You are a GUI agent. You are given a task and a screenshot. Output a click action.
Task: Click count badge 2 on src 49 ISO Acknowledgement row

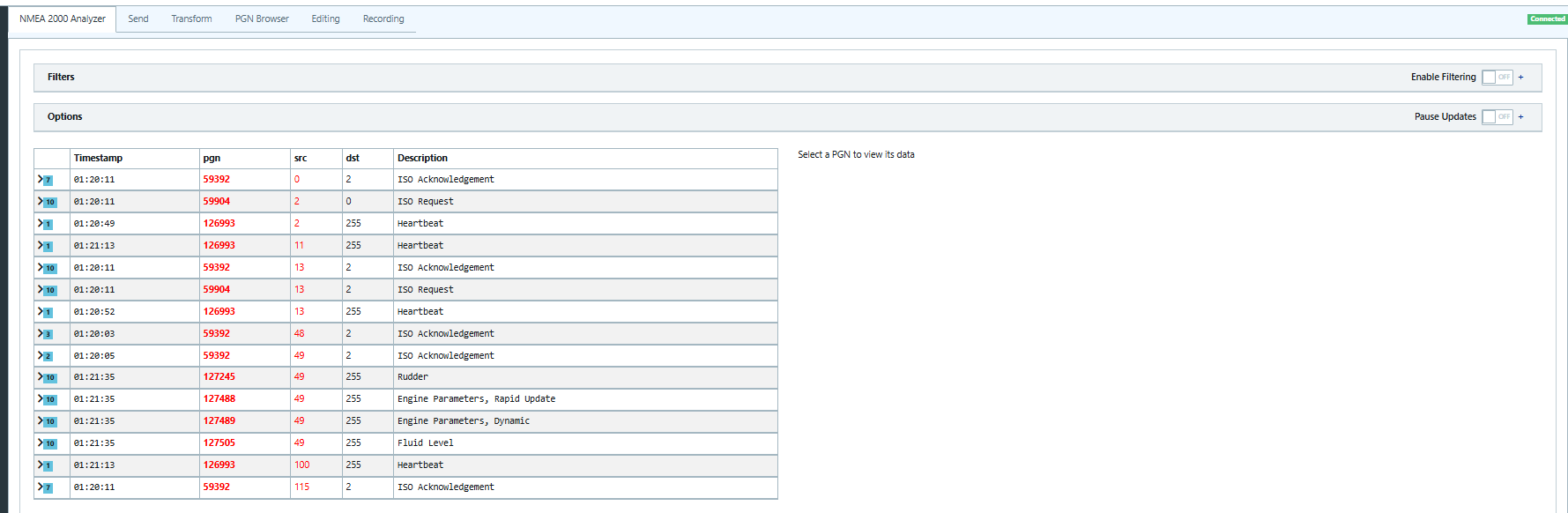48,356
